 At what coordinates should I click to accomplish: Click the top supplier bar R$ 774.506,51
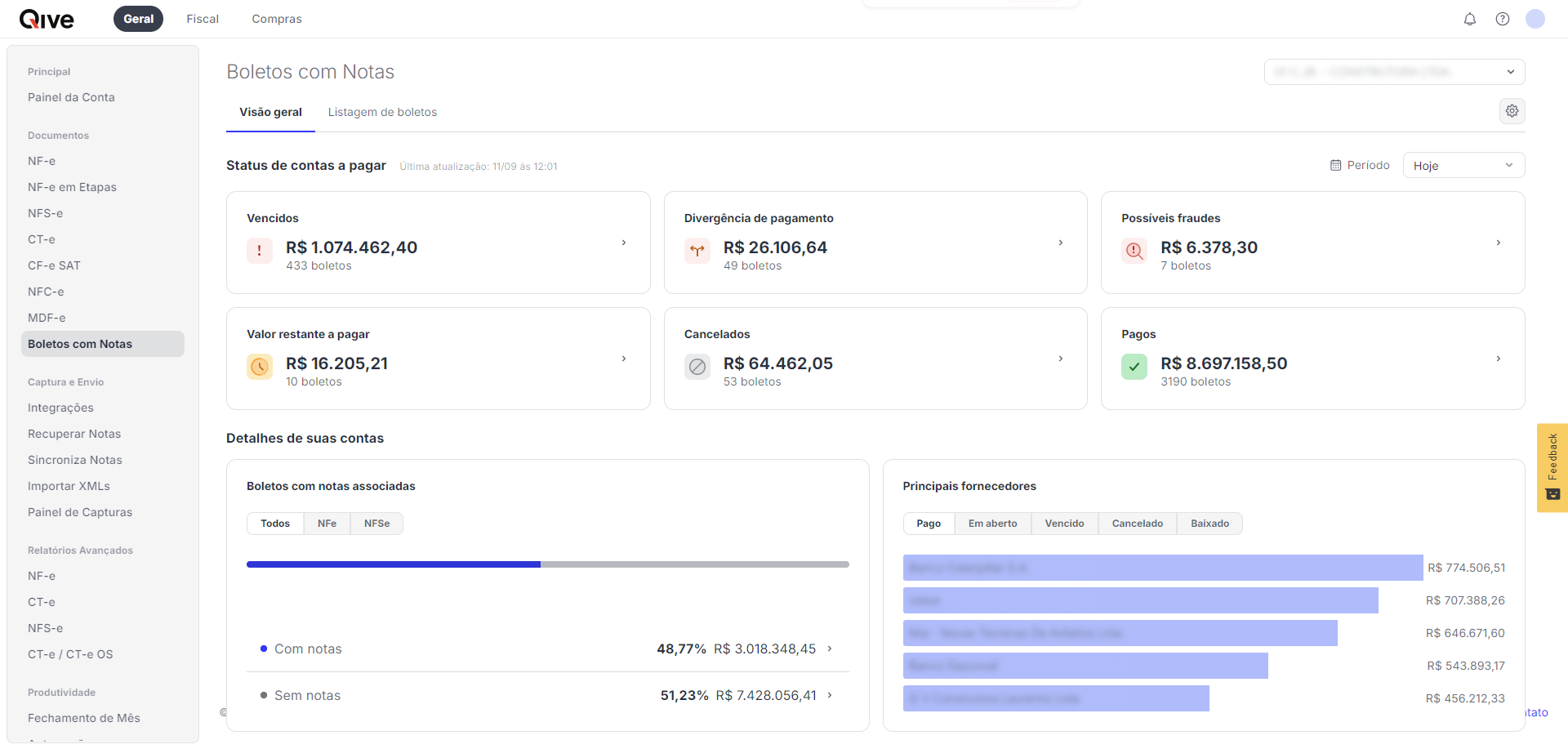pos(1163,568)
